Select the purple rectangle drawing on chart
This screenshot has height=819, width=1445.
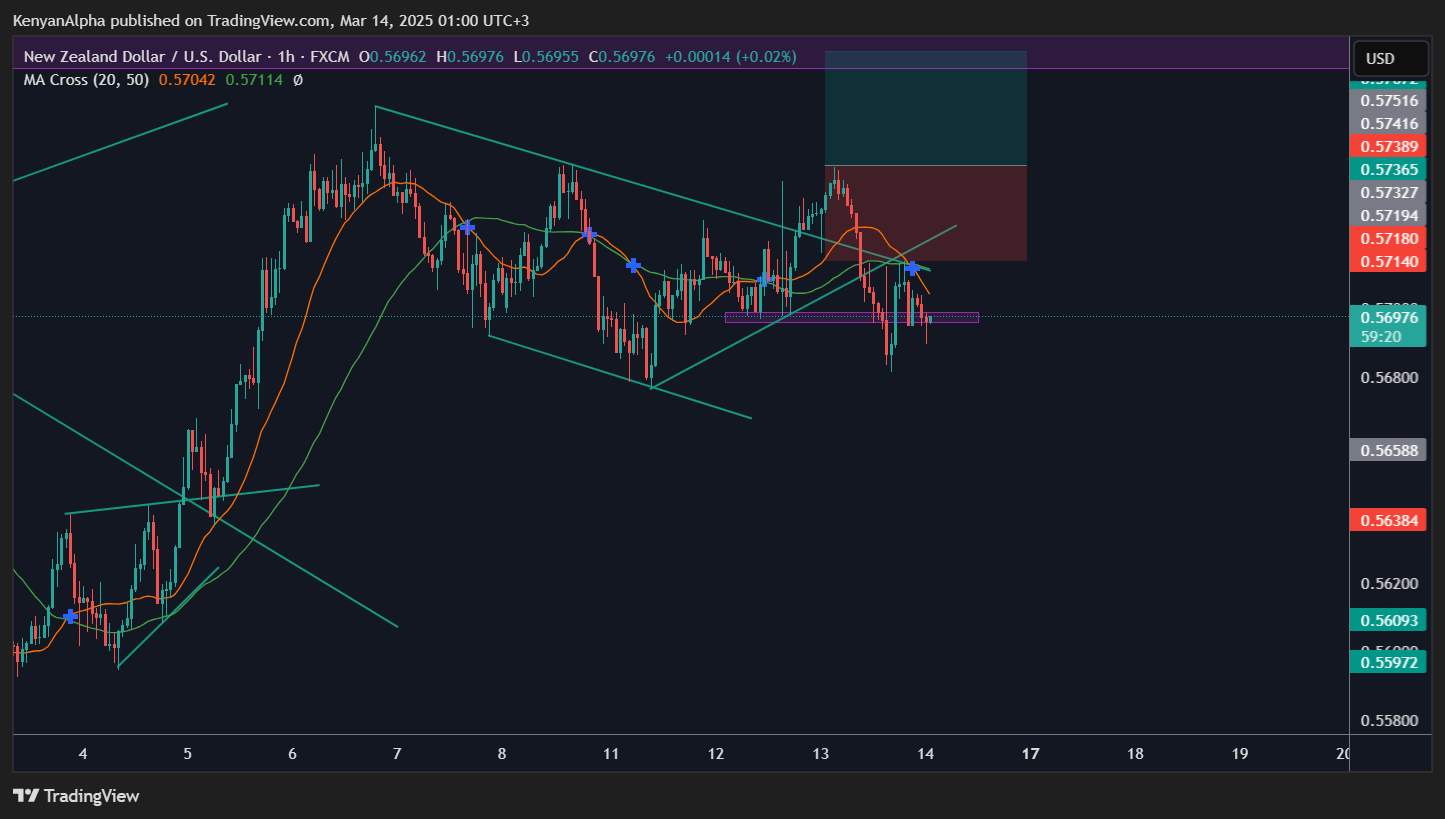(852, 318)
